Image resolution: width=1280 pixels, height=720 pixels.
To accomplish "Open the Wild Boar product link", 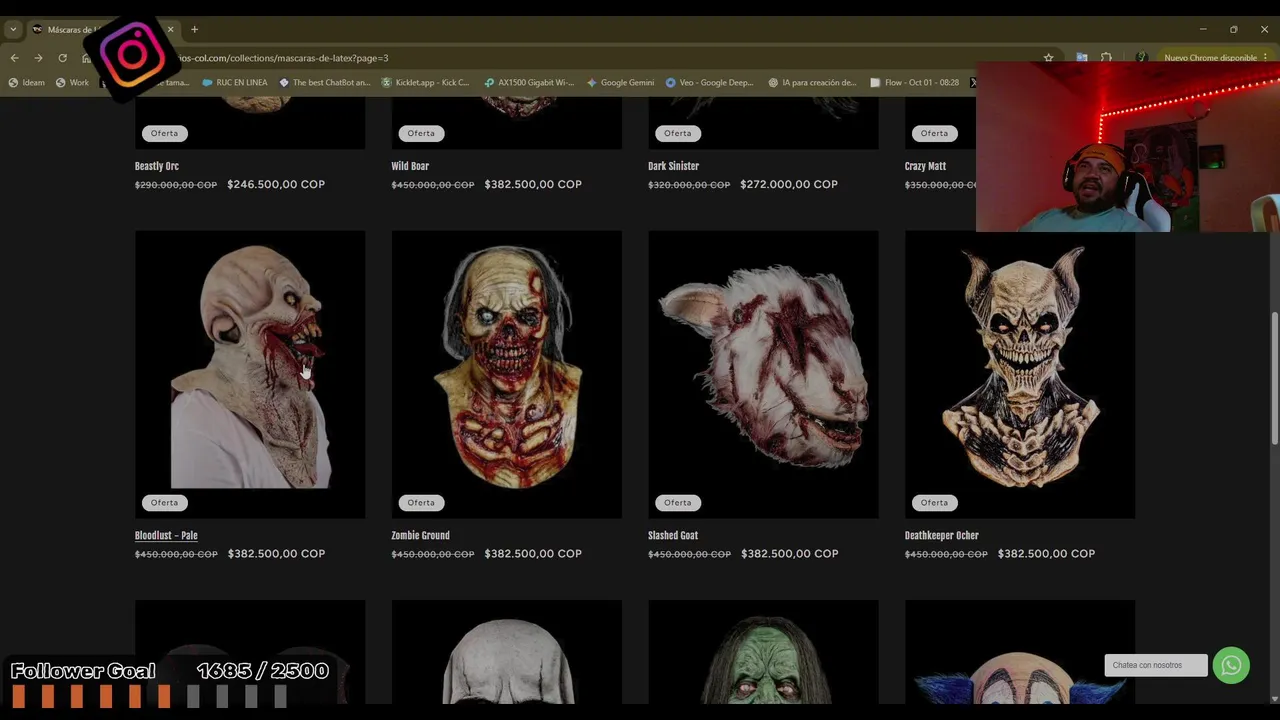I will pos(410,166).
